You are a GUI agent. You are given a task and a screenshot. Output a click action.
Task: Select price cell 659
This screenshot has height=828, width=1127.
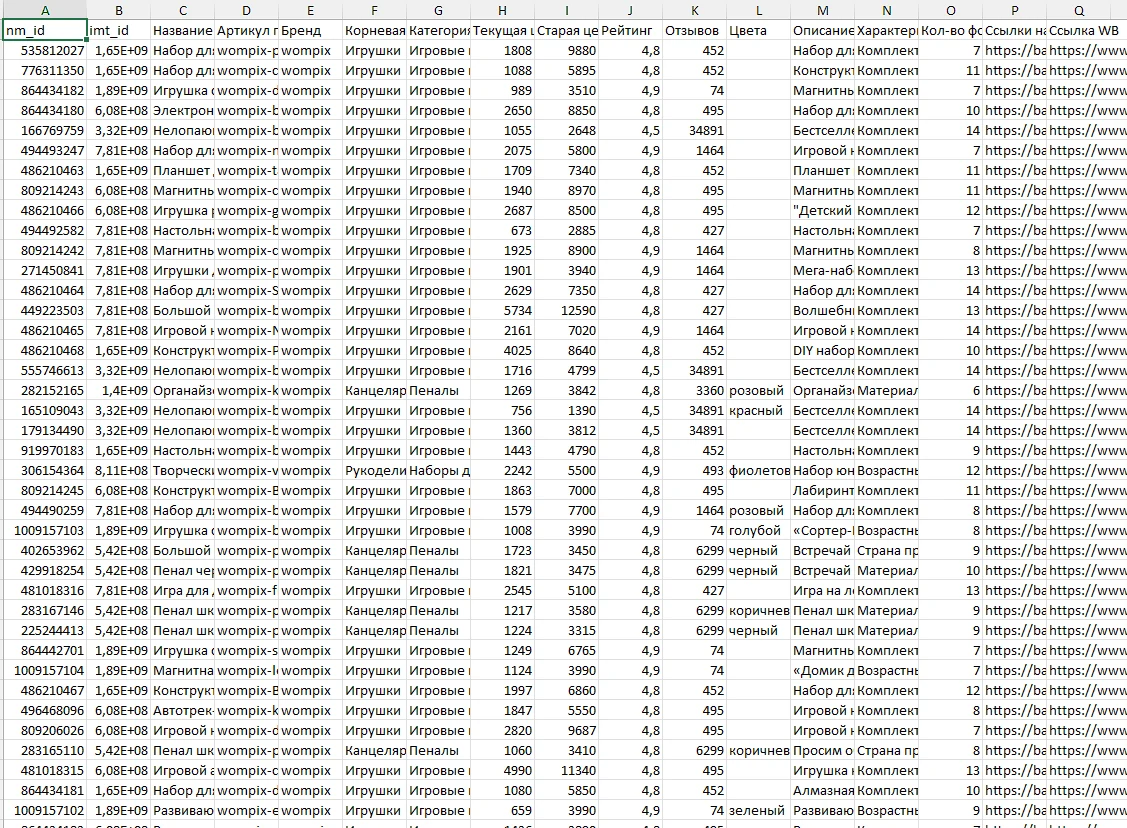pos(502,810)
